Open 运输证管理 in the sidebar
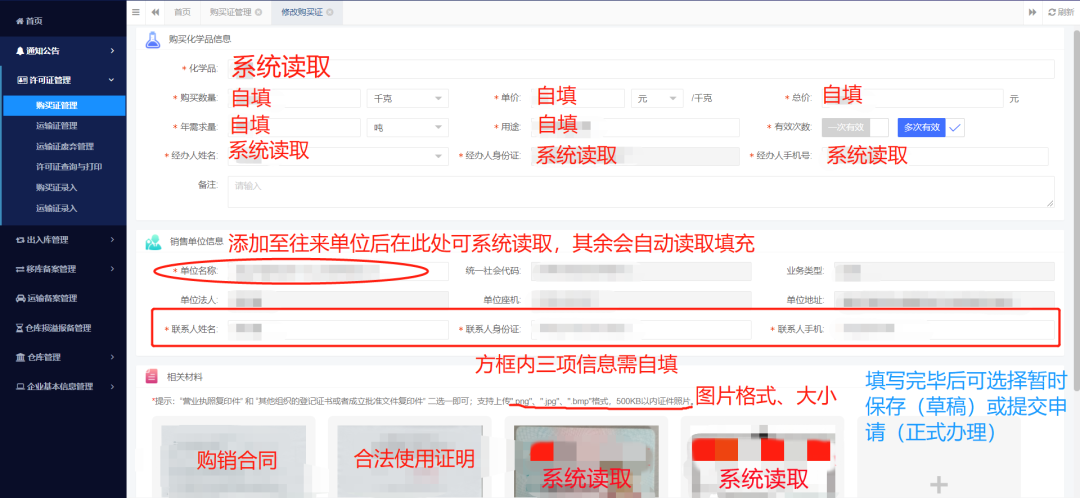Viewport: 1080px width, 498px height. [56, 126]
